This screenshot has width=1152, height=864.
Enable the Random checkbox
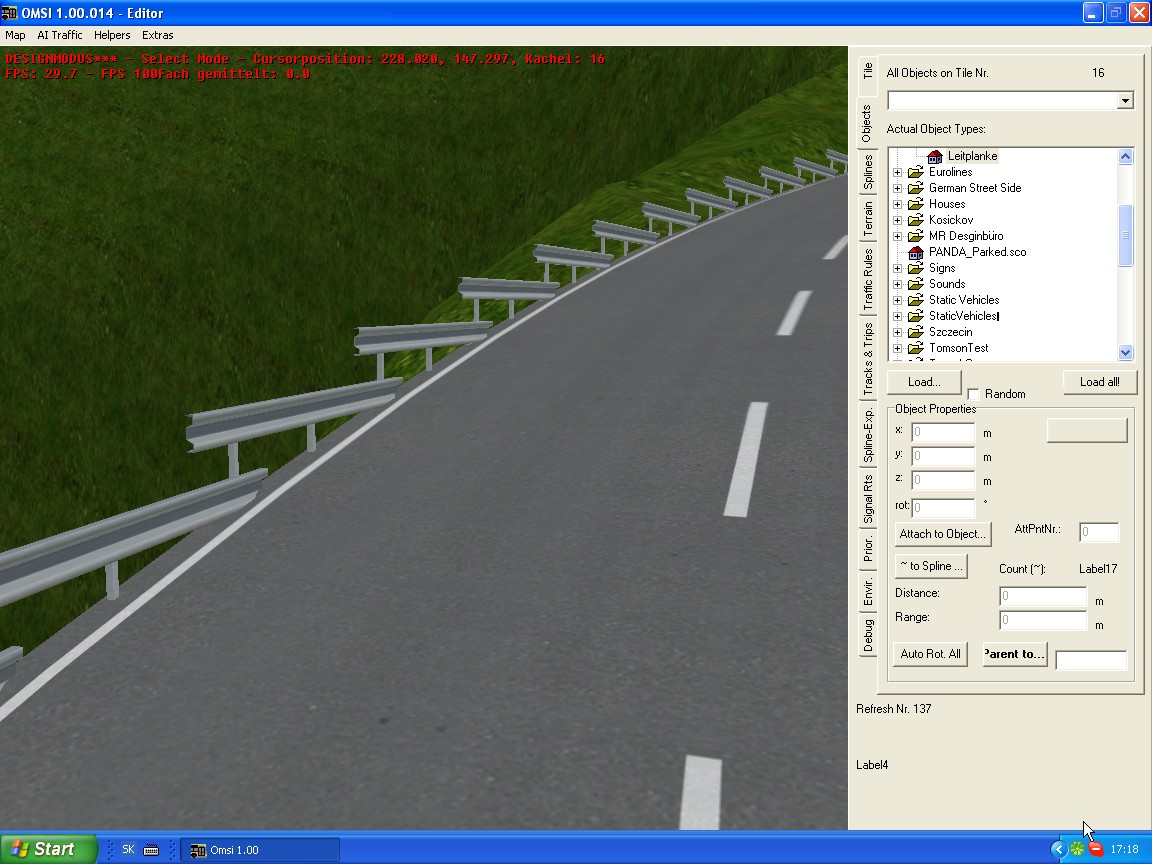pos(974,395)
